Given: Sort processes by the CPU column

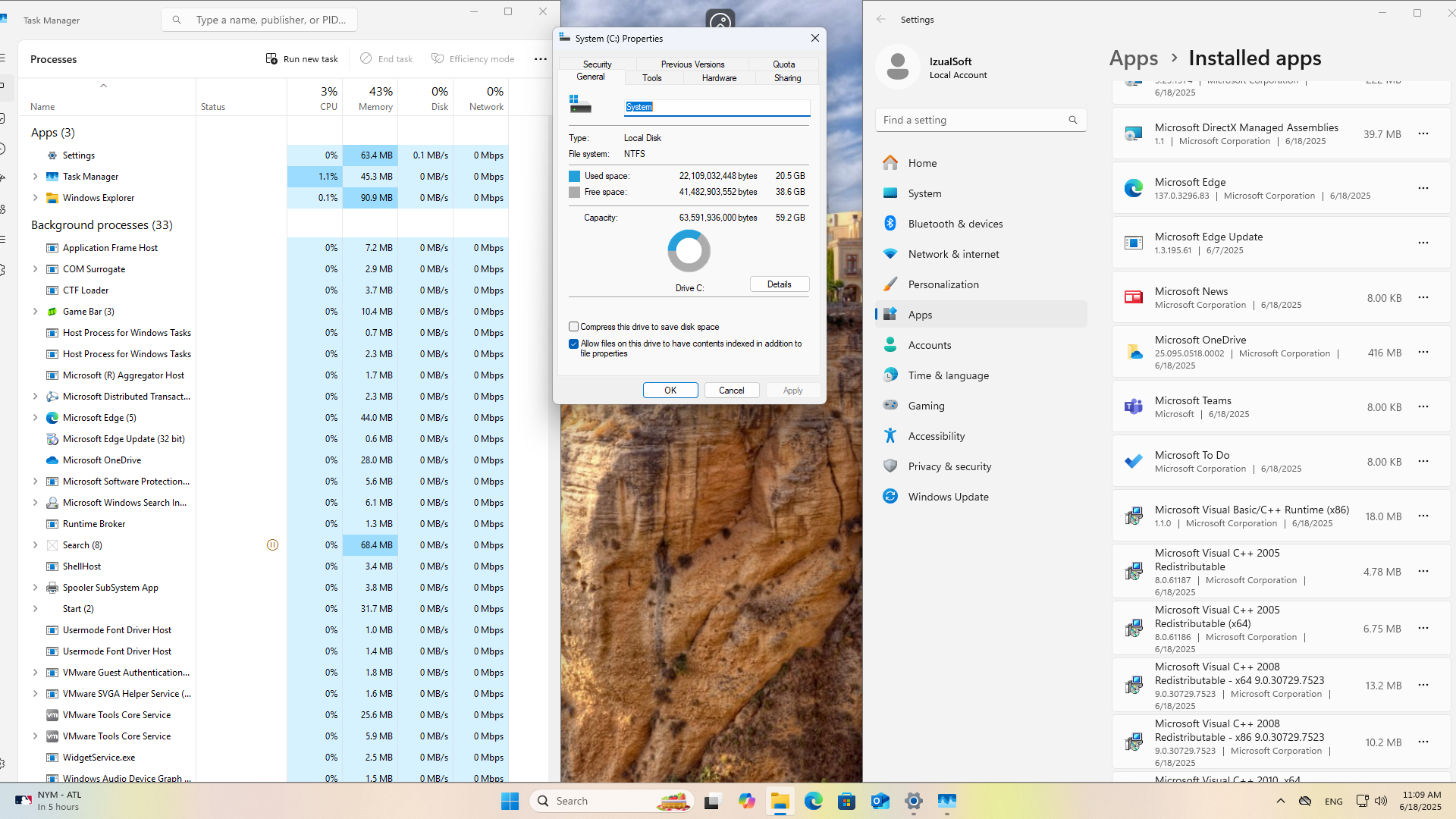Looking at the screenshot, I should (315, 98).
